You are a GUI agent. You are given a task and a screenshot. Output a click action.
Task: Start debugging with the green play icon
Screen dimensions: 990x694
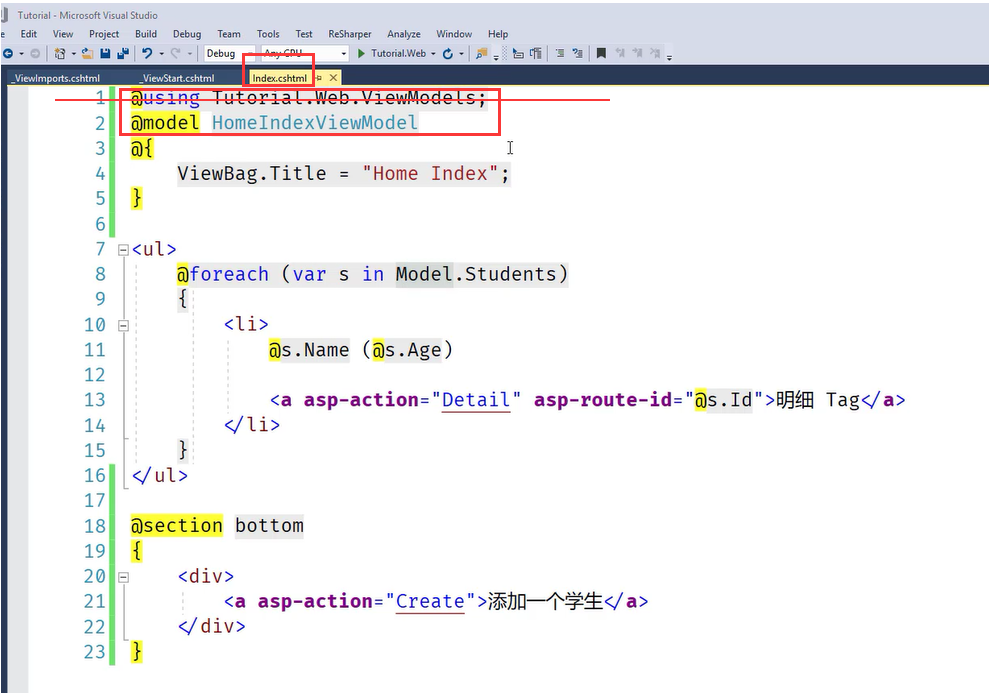point(361,54)
